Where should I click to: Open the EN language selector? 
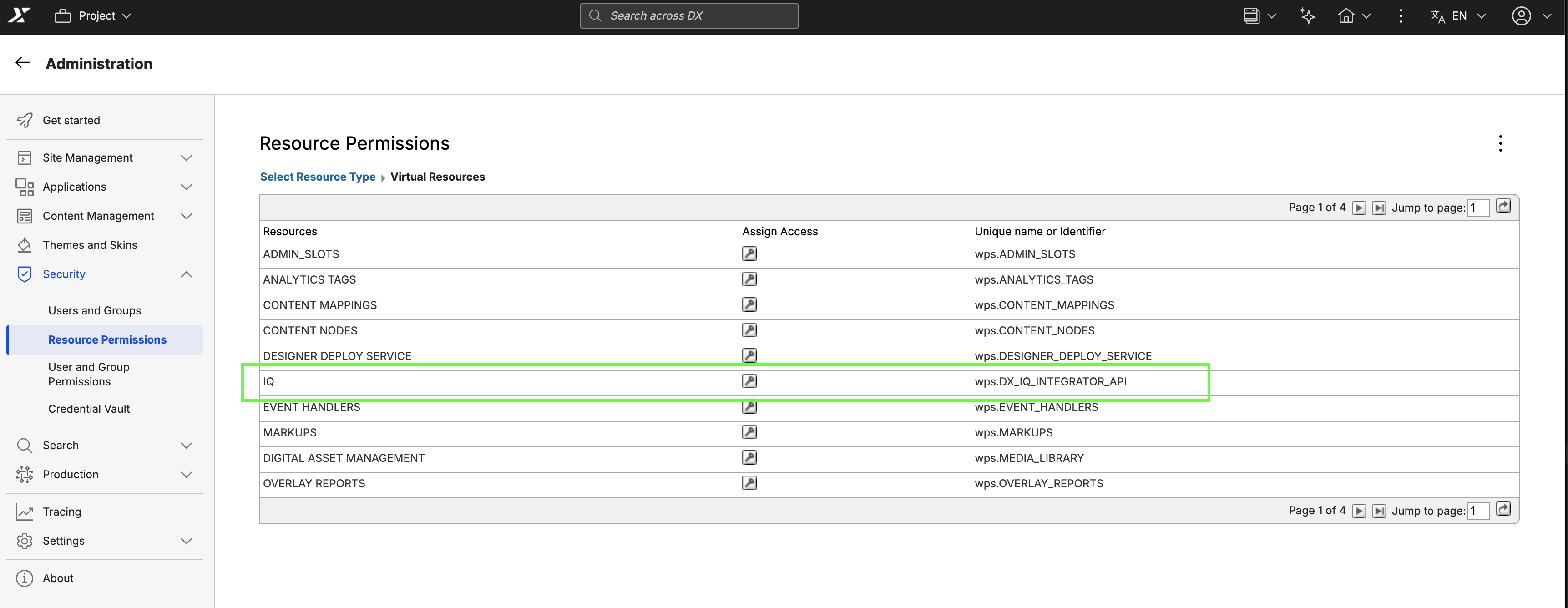[x=1458, y=16]
